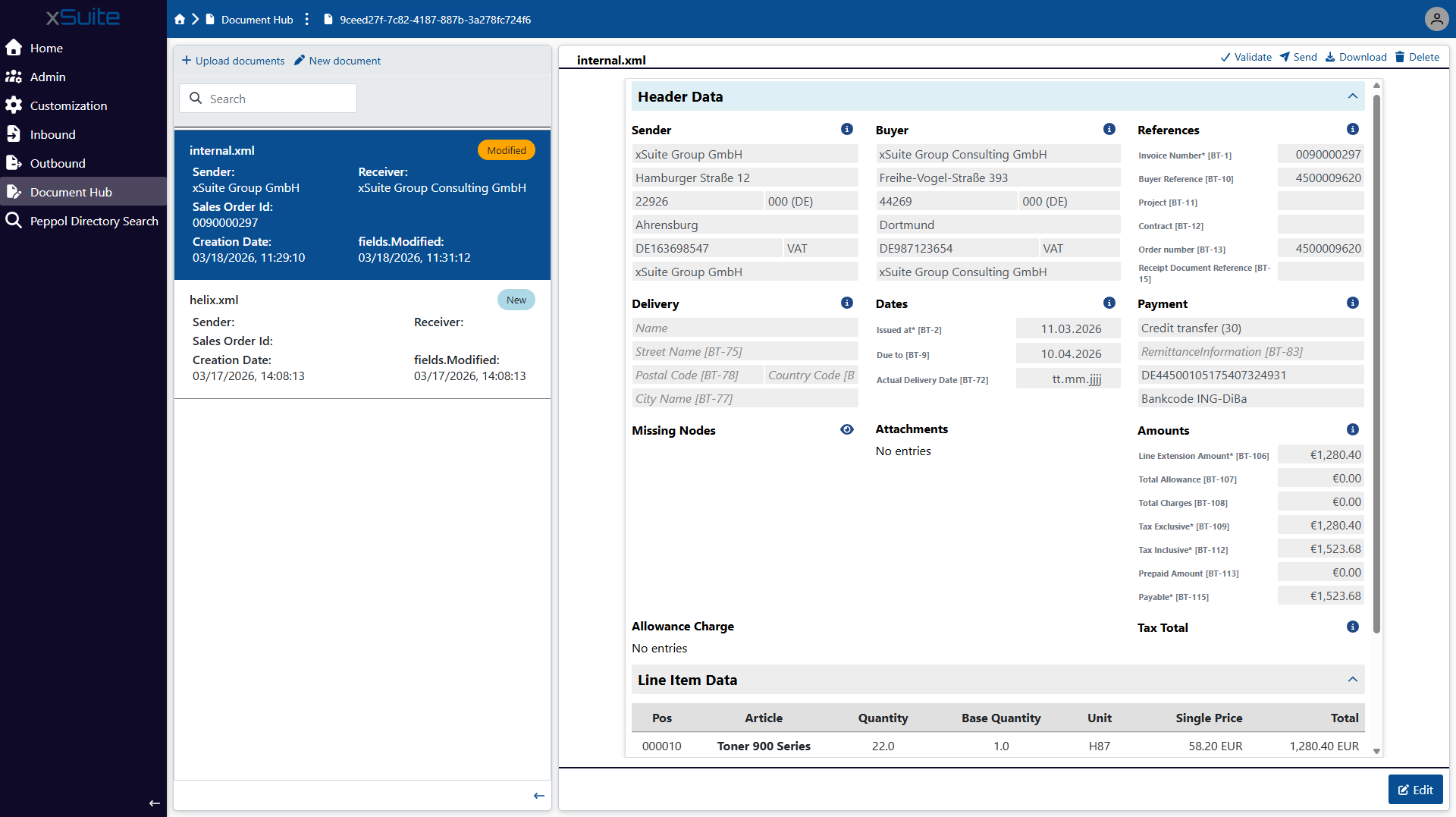
Task: Click New document
Action: click(337, 61)
